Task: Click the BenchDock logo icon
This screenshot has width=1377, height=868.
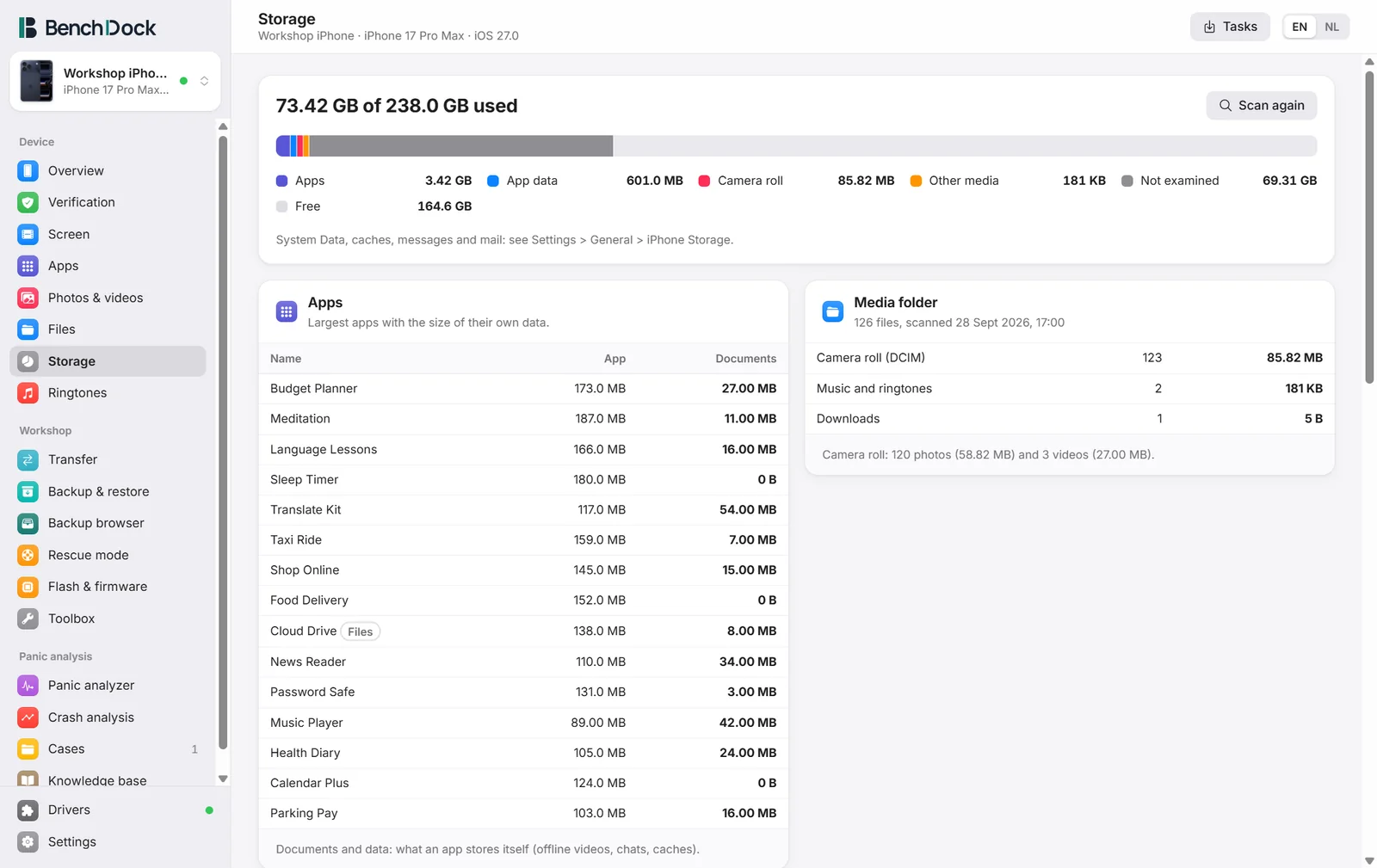Action: pos(28,28)
